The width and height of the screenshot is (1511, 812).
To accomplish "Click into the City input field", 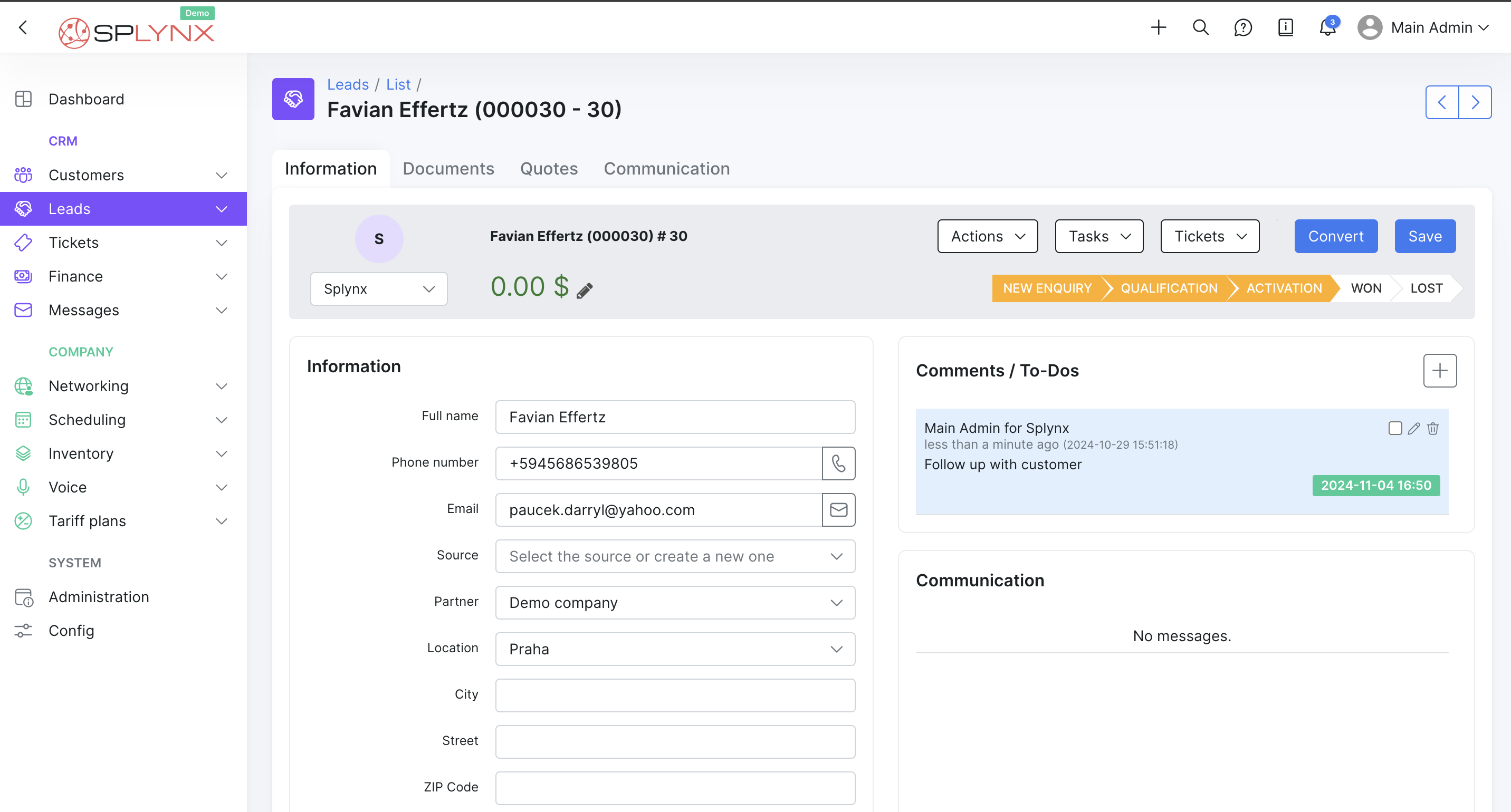I will 675,695.
